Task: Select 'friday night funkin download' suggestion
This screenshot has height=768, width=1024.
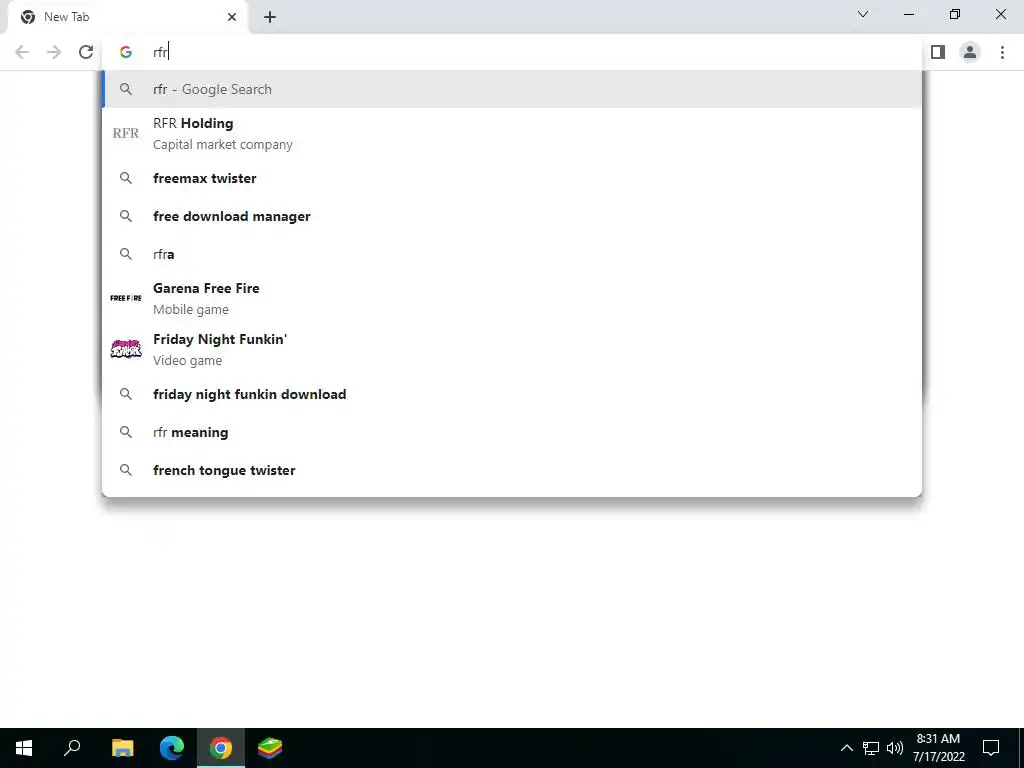Action: click(512, 394)
